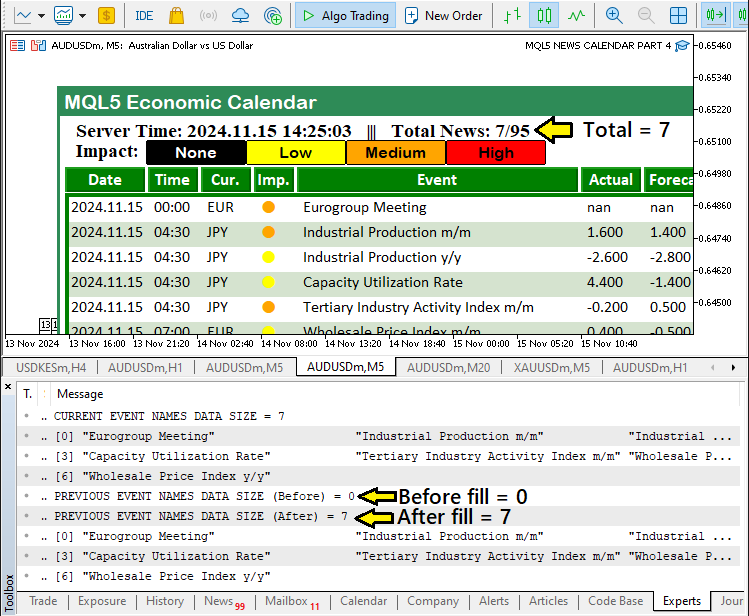
Task: Click the Imp. column header
Action: click(x=273, y=180)
